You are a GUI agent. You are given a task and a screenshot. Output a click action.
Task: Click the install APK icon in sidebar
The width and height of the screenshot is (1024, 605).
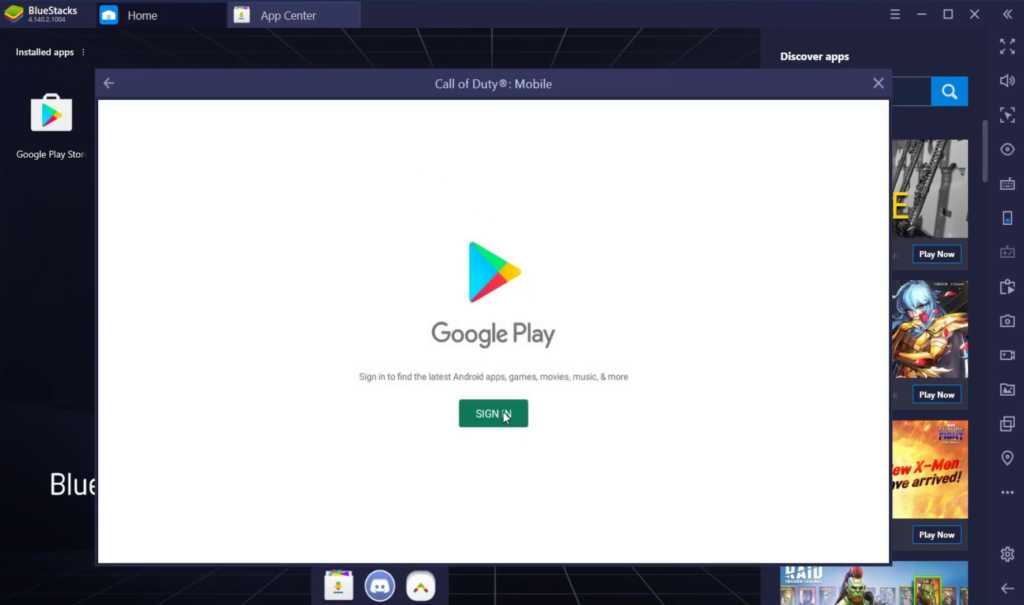(x=1007, y=287)
